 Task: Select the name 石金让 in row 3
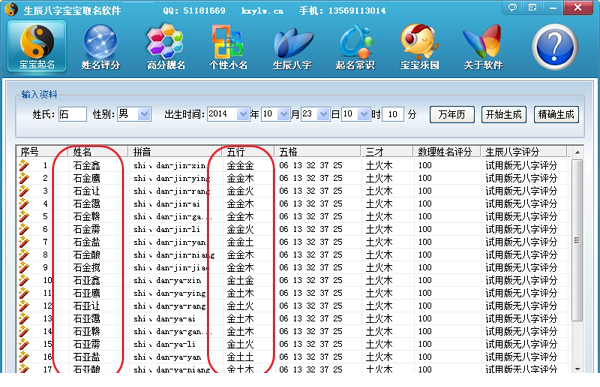[x=86, y=191]
